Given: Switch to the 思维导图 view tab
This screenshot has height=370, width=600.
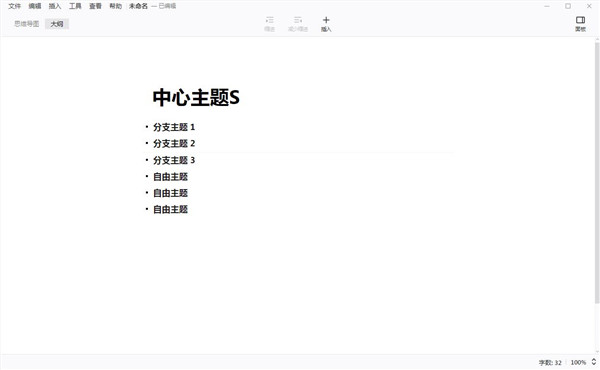Looking at the screenshot, I should coord(27,24).
